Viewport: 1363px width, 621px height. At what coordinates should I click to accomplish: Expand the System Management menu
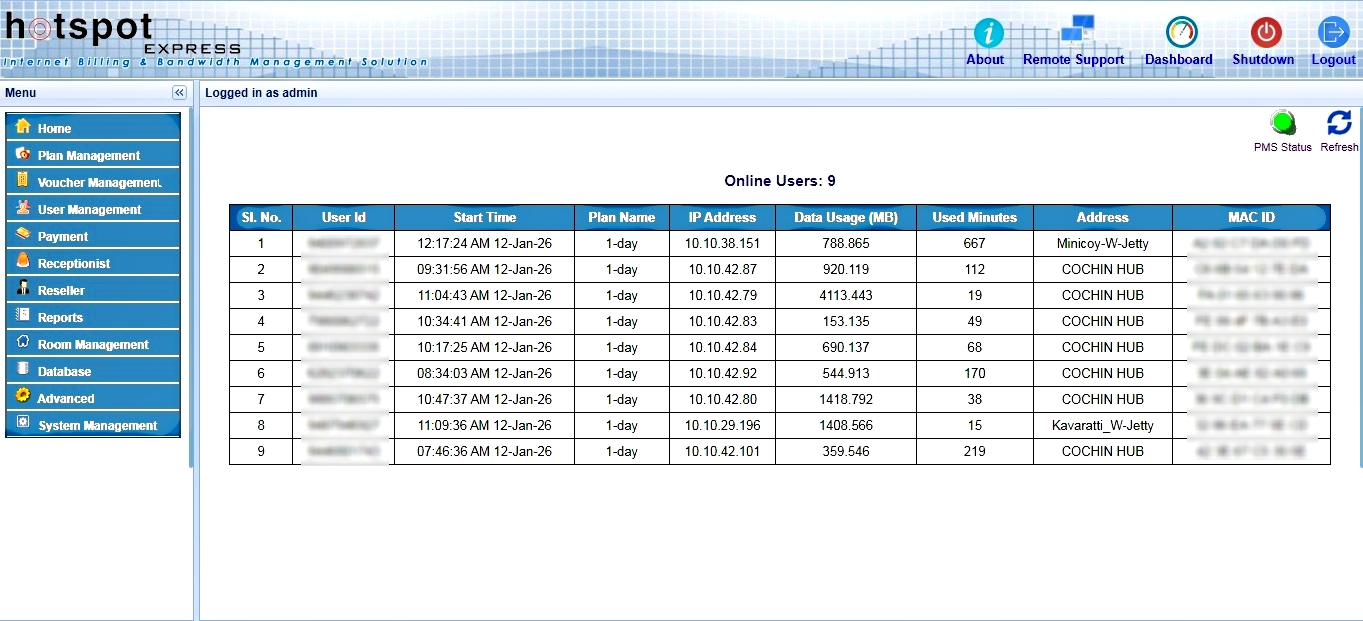pos(97,425)
